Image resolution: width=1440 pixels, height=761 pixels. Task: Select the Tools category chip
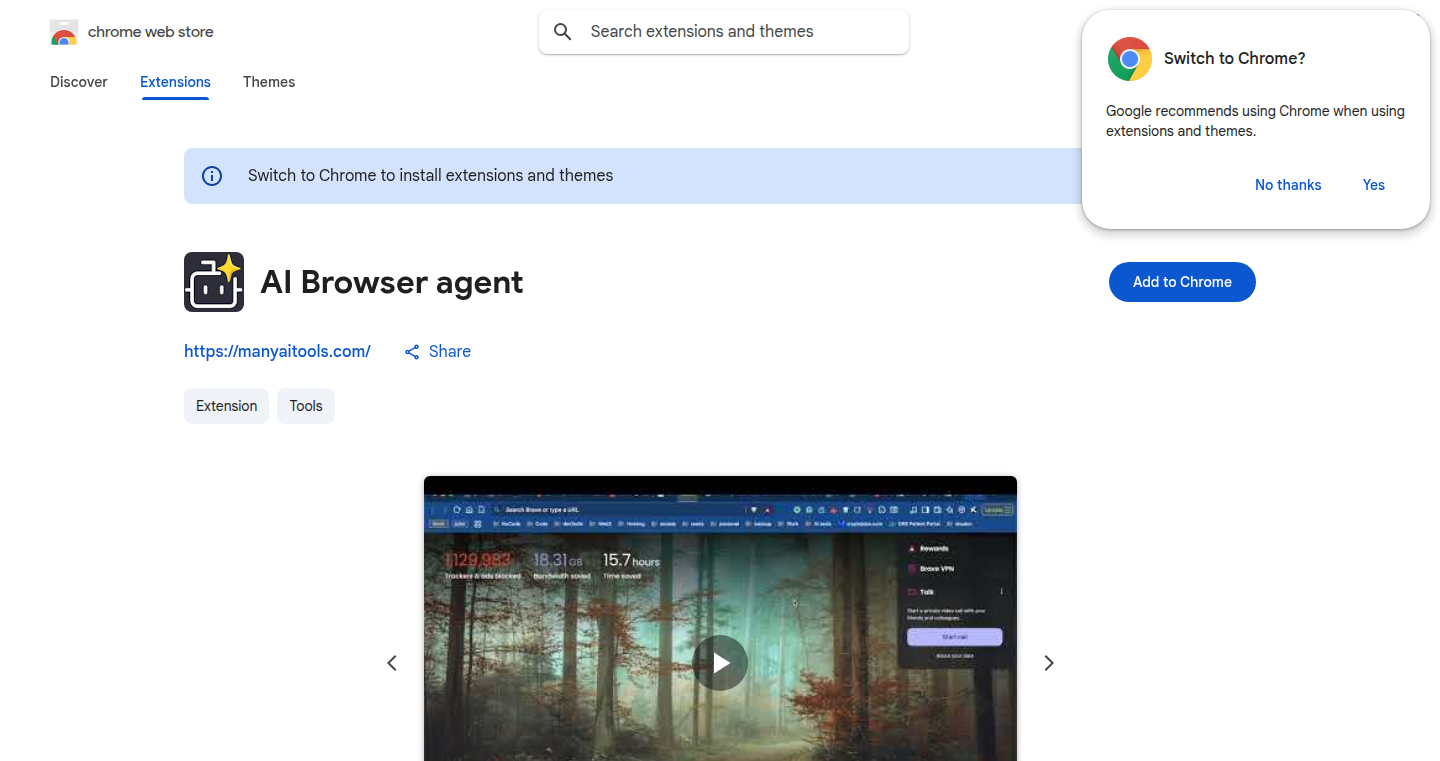pyautogui.click(x=306, y=406)
